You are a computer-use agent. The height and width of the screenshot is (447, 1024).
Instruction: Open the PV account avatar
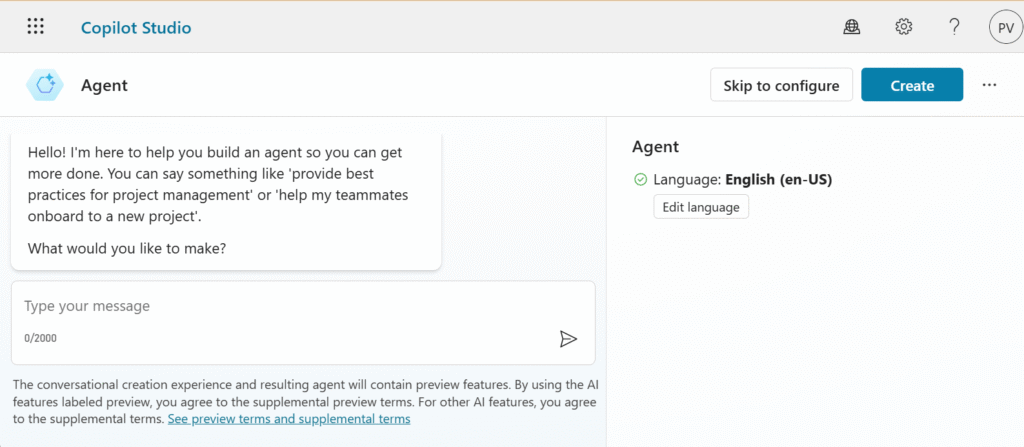pyautogui.click(x=1006, y=27)
